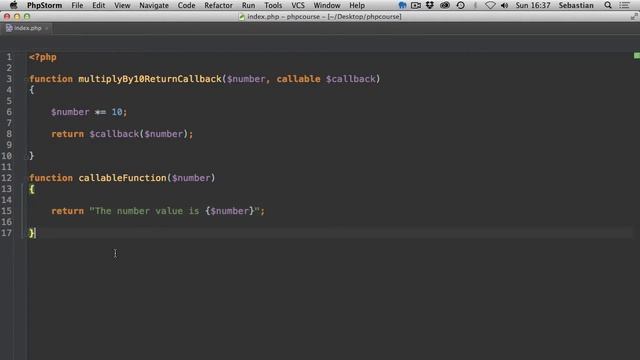Open the Edit menu

coord(98,5)
